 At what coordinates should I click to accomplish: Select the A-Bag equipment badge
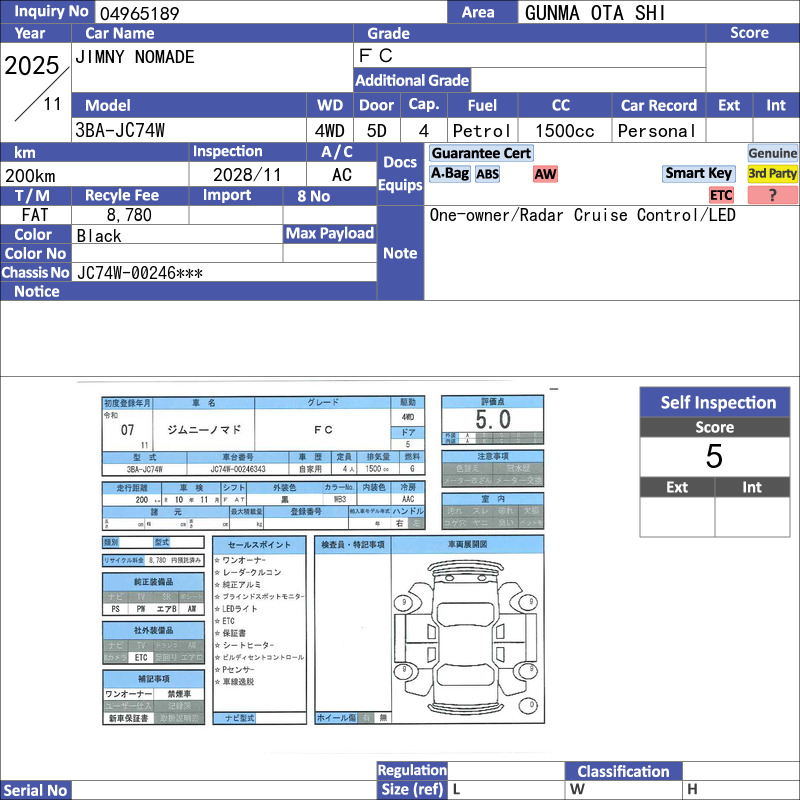coord(449,173)
